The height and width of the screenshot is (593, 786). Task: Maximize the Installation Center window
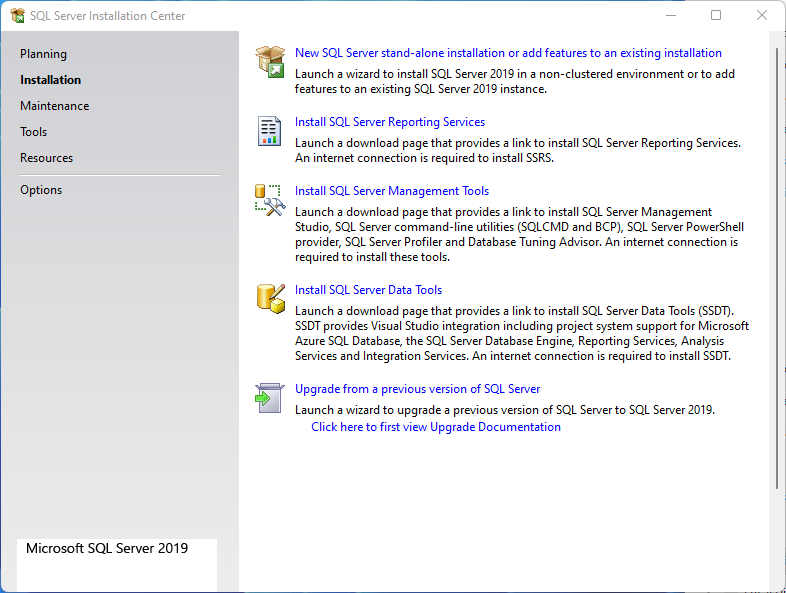tap(716, 16)
